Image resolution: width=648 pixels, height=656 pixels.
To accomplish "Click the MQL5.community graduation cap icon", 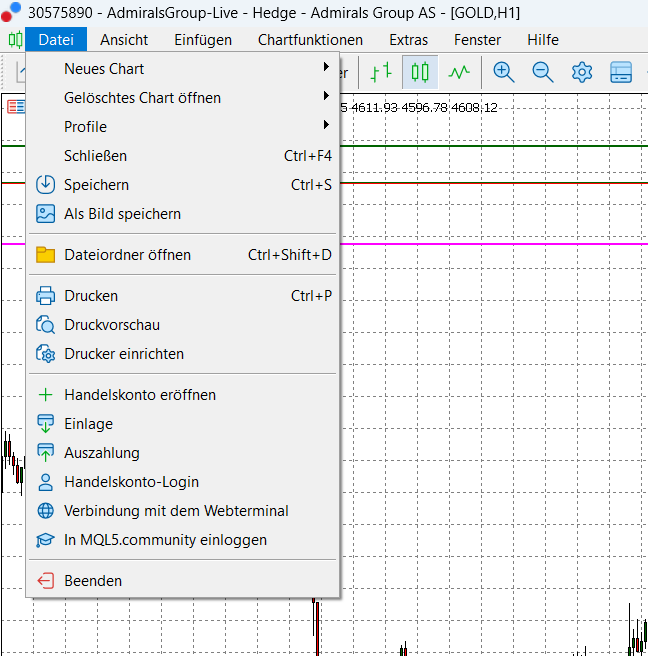I will coord(45,540).
